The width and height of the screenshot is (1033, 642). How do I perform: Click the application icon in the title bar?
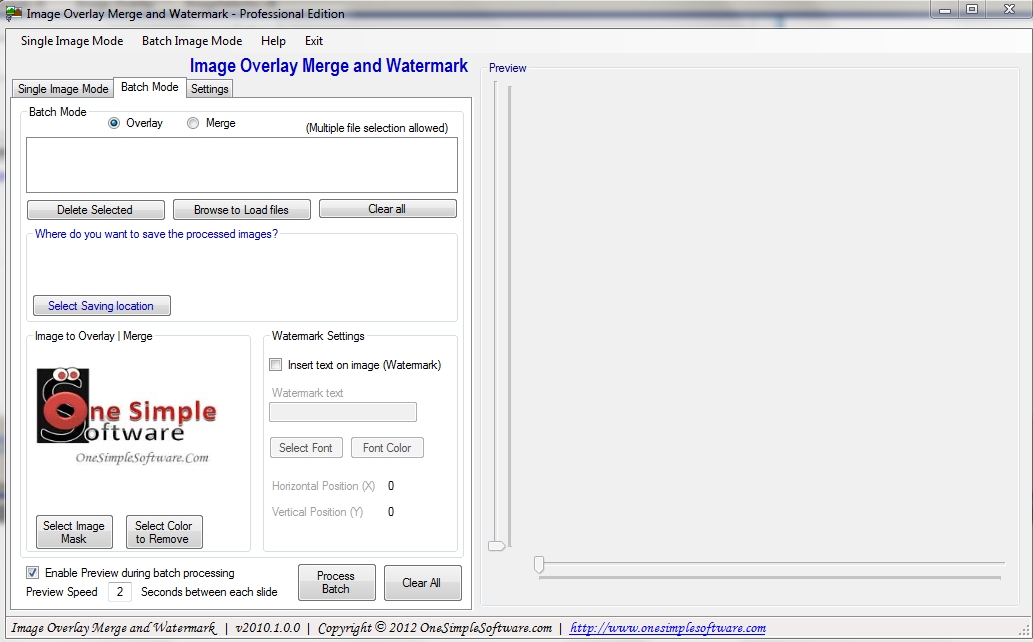[x=12, y=13]
